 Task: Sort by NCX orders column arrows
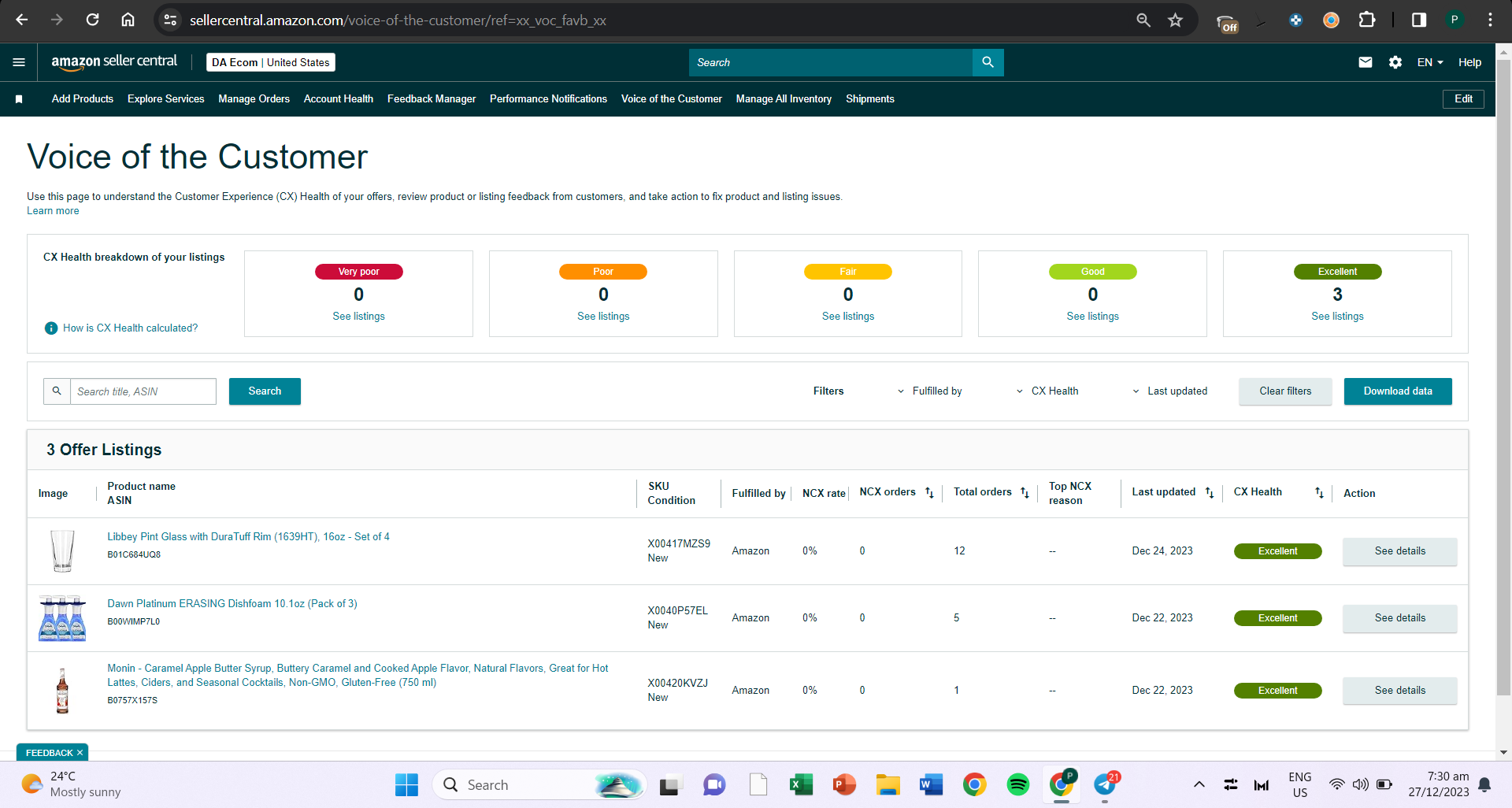pyautogui.click(x=929, y=492)
